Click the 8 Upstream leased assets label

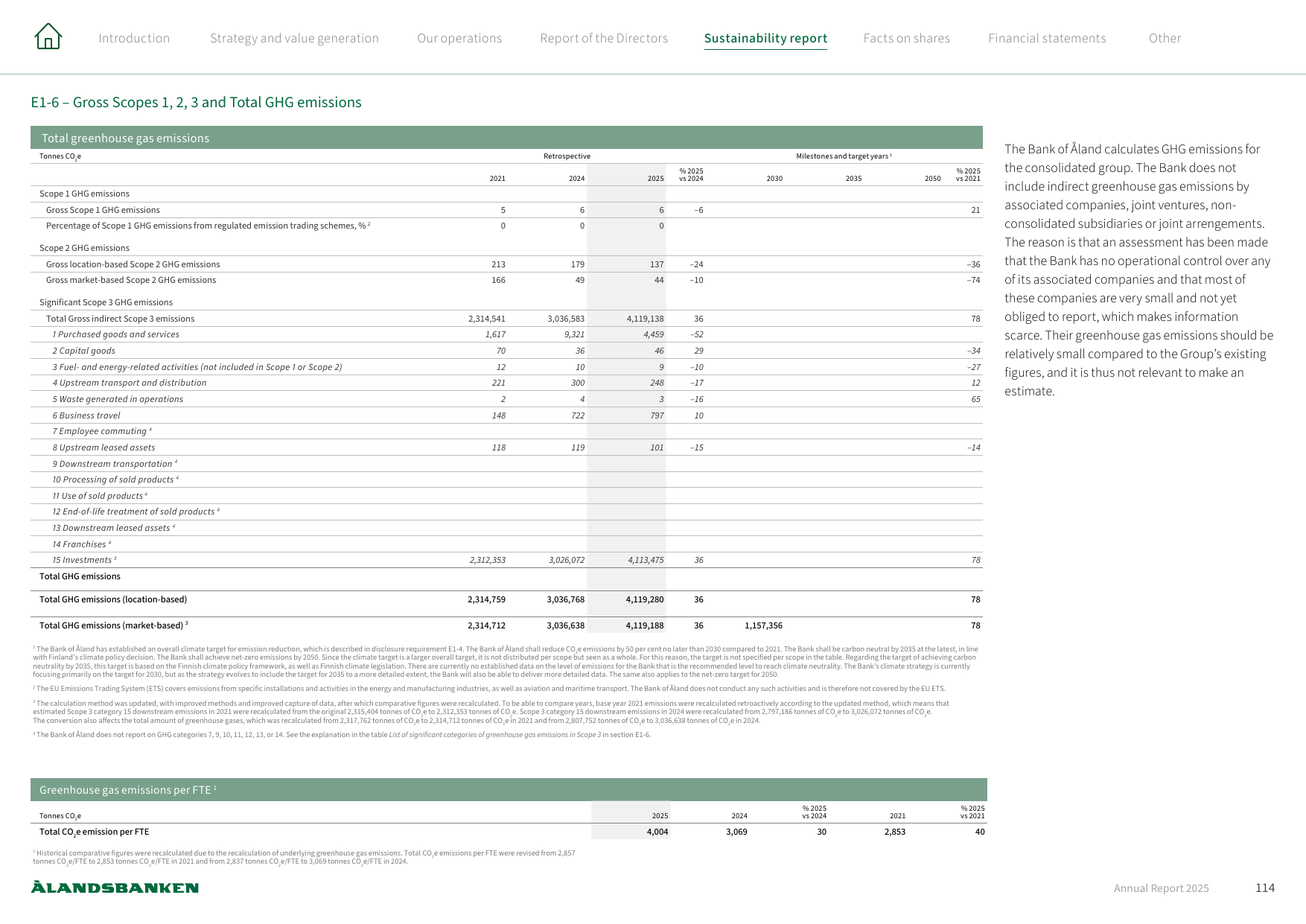pos(103,447)
